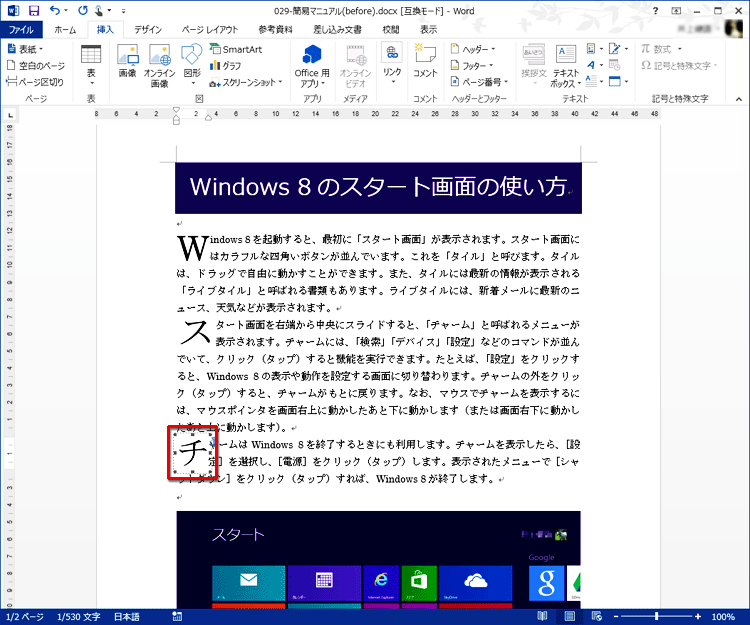Click the document title banner
This screenshot has width=750, height=625.
[378, 187]
